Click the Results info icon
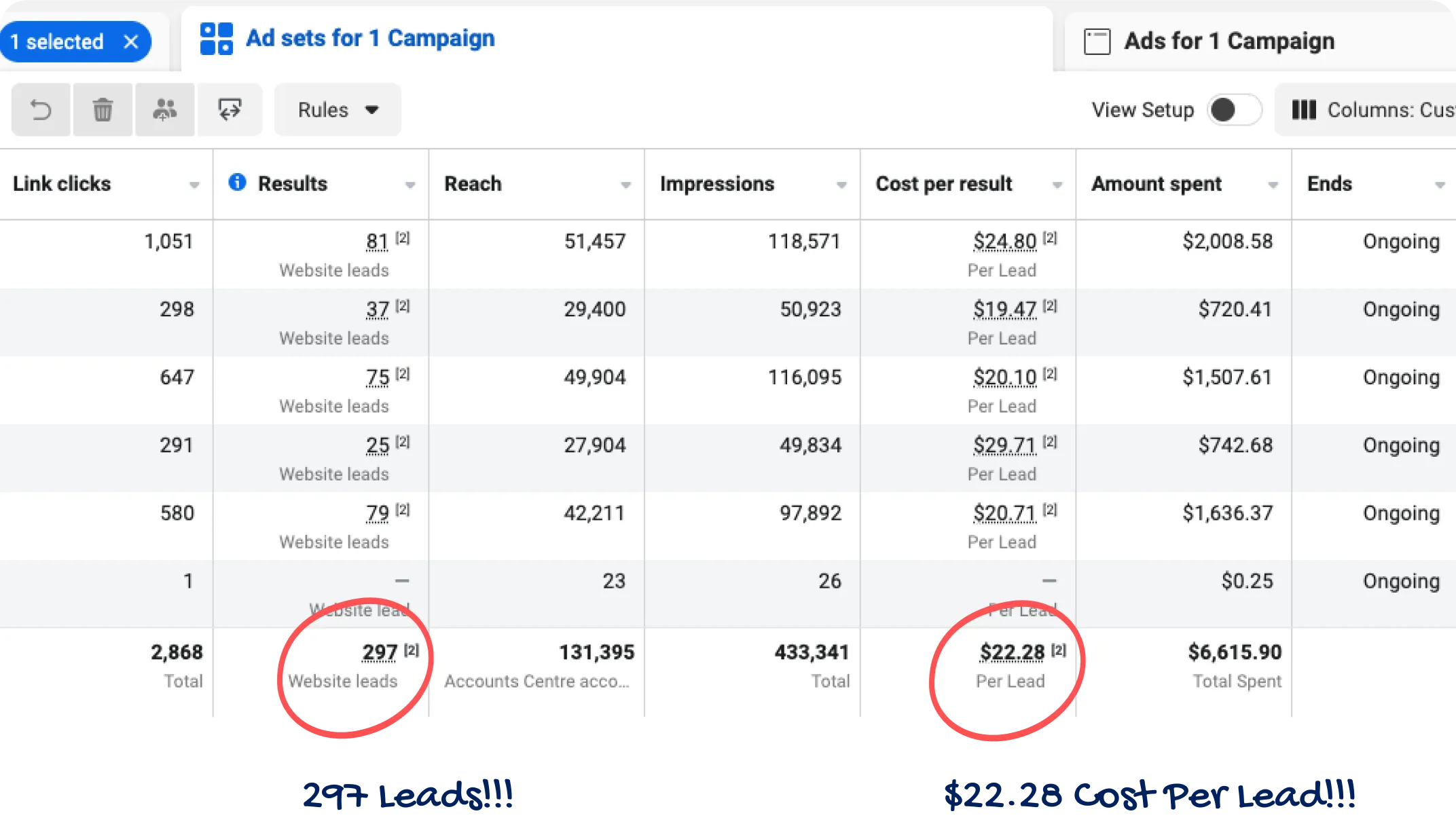The height and width of the screenshot is (822, 1456). pyautogui.click(x=237, y=182)
